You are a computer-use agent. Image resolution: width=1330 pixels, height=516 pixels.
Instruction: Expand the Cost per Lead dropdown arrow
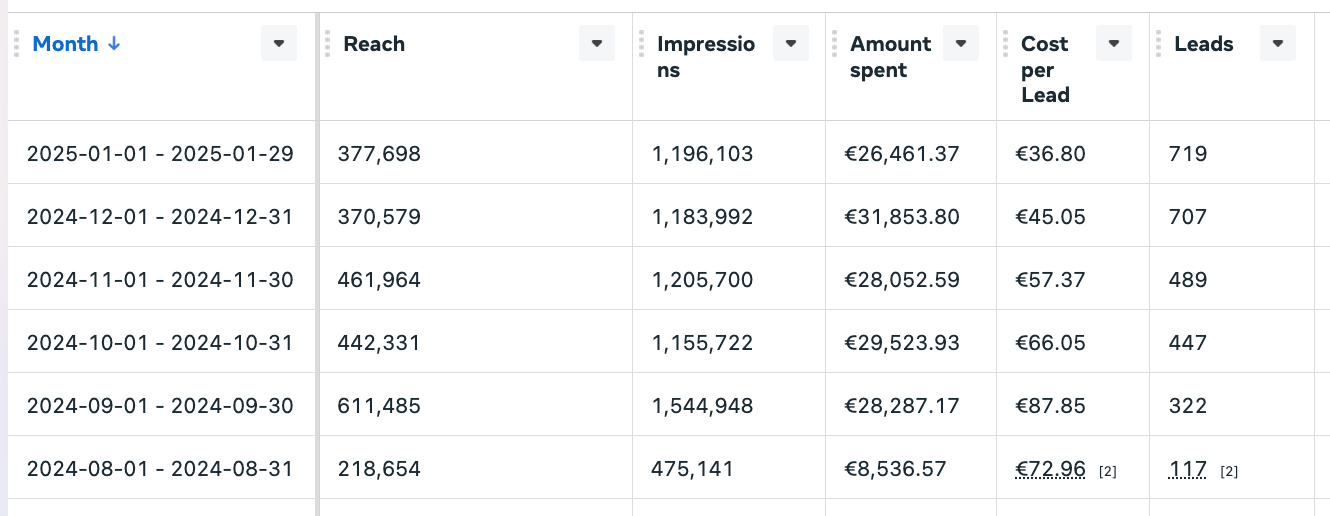[x=1114, y=43]
